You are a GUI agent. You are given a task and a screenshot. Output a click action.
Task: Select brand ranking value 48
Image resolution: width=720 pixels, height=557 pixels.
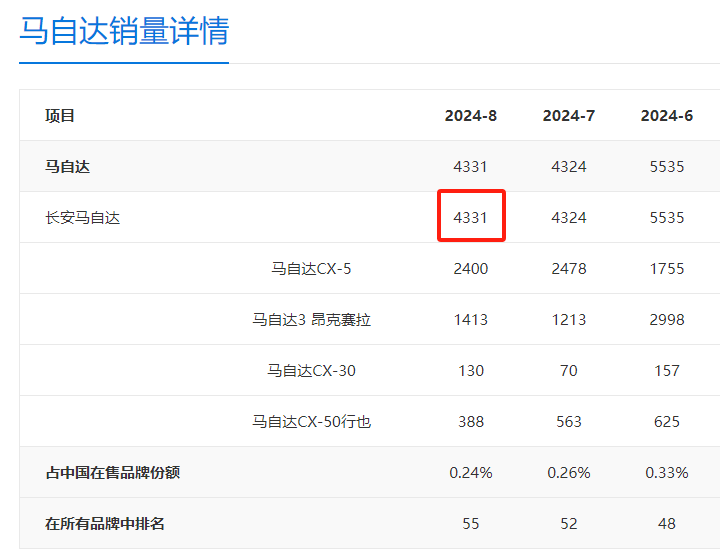(x=667, y=523)
